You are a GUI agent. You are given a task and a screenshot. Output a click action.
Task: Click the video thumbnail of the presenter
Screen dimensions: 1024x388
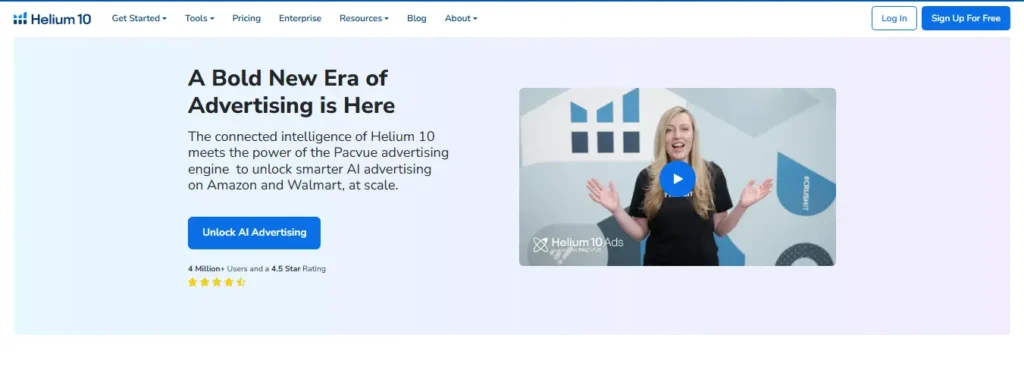[677, 177]
